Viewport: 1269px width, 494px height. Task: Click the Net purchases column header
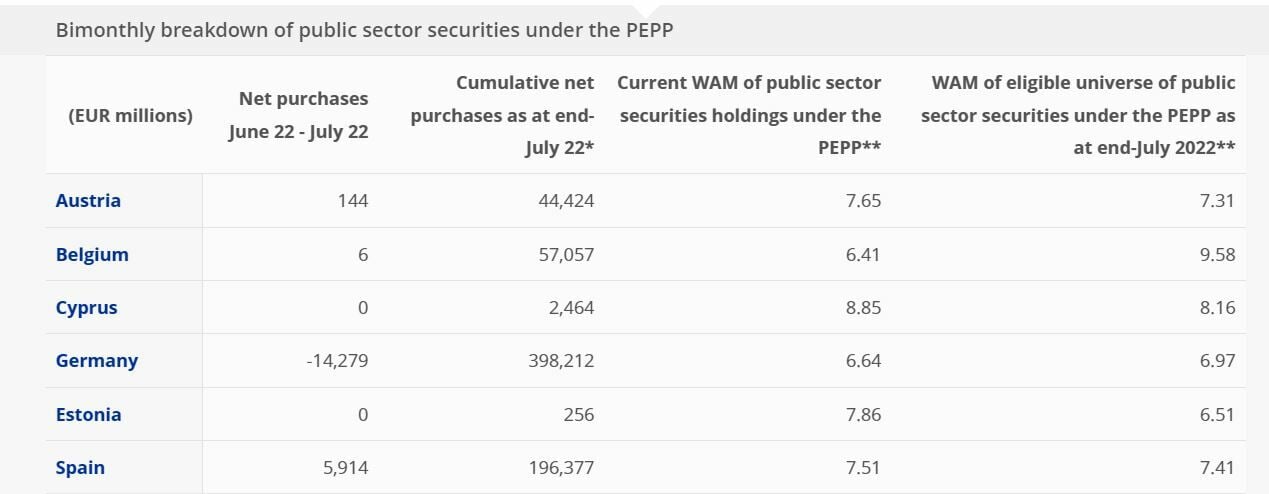pyautogui.click(x=298, y=115)
